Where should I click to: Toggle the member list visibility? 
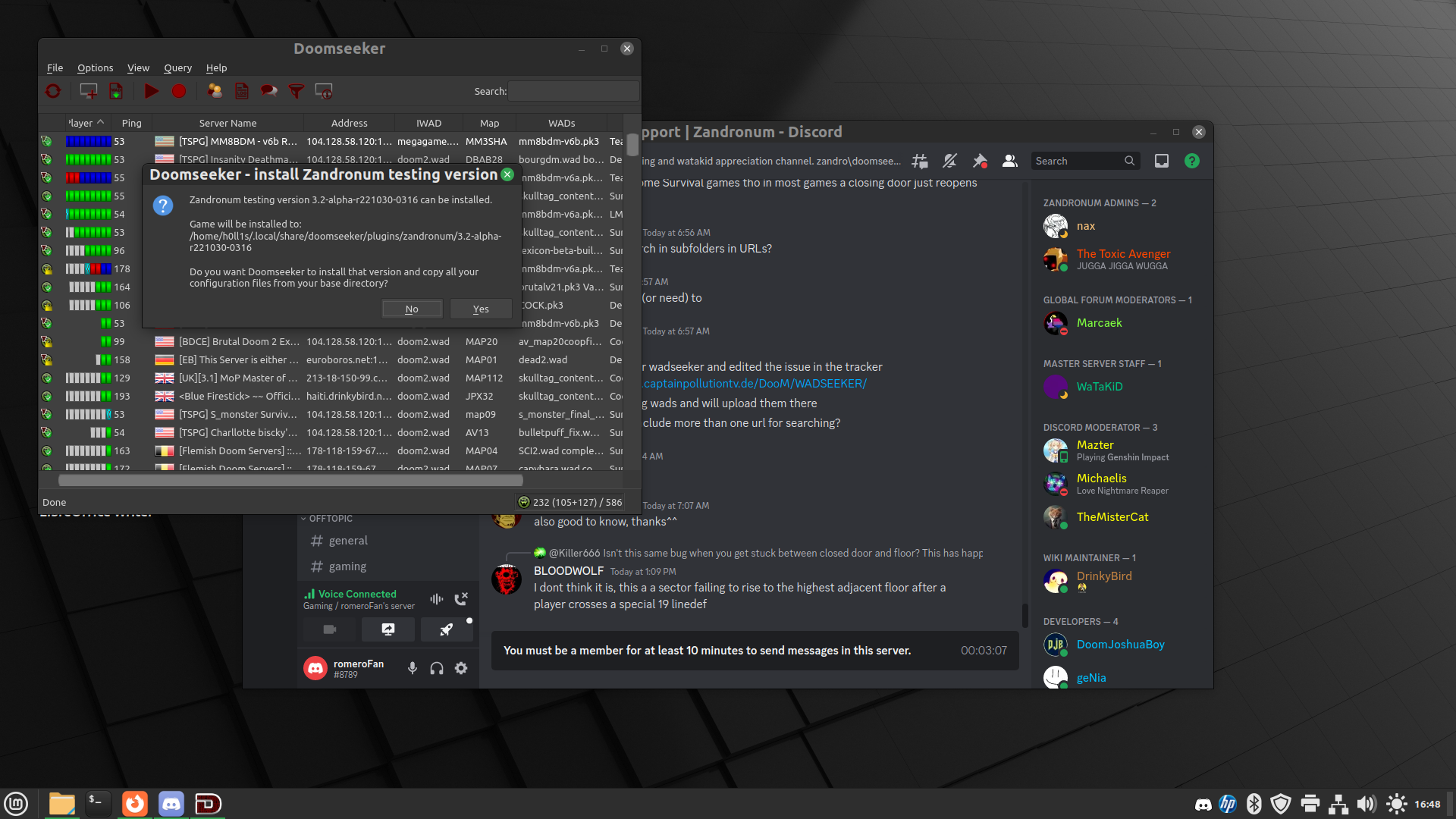coord(1009,161)
